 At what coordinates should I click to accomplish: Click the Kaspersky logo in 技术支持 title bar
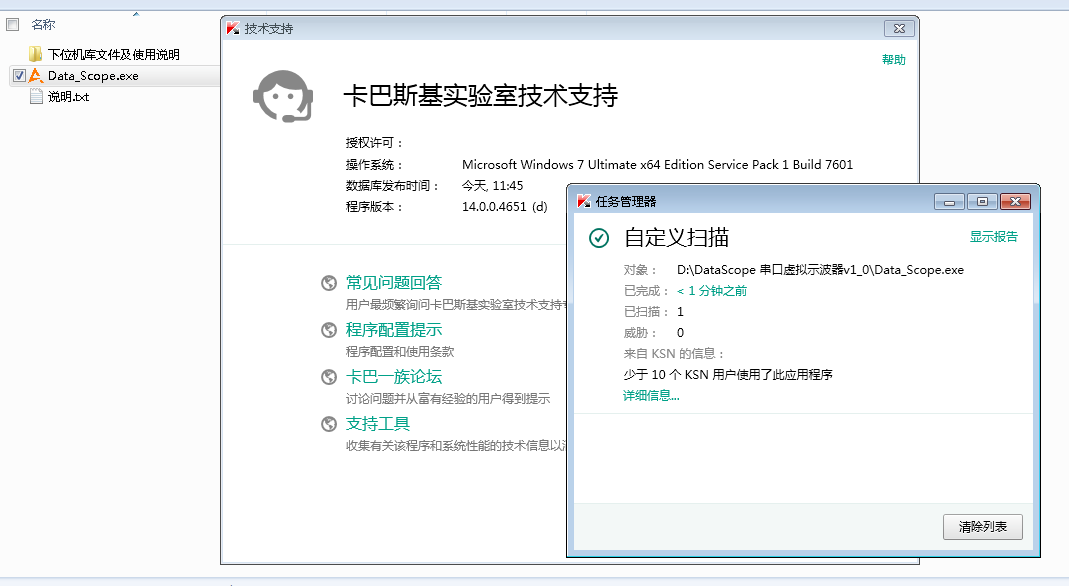click(232, 28)
